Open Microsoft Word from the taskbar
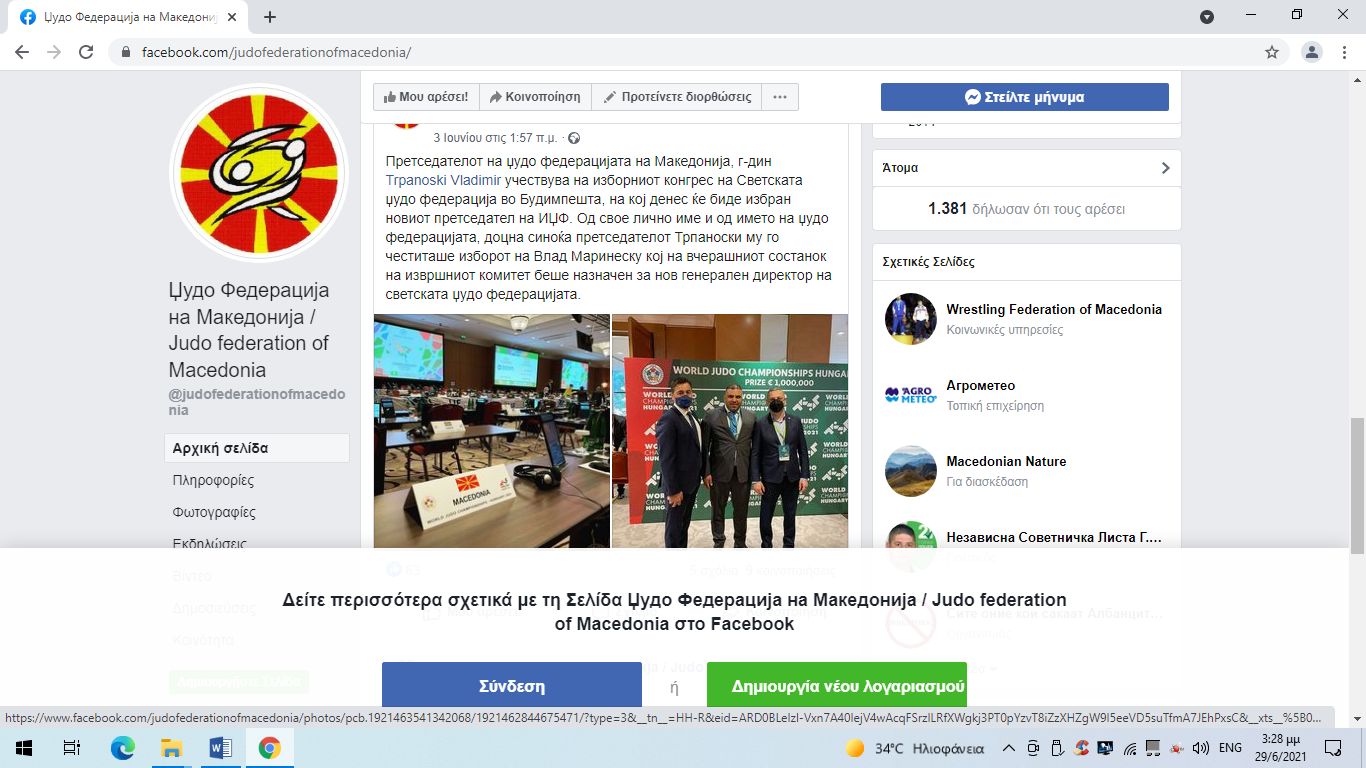Image resolution: width=1366 pixels, height=768 pixels. coord(220,748)
